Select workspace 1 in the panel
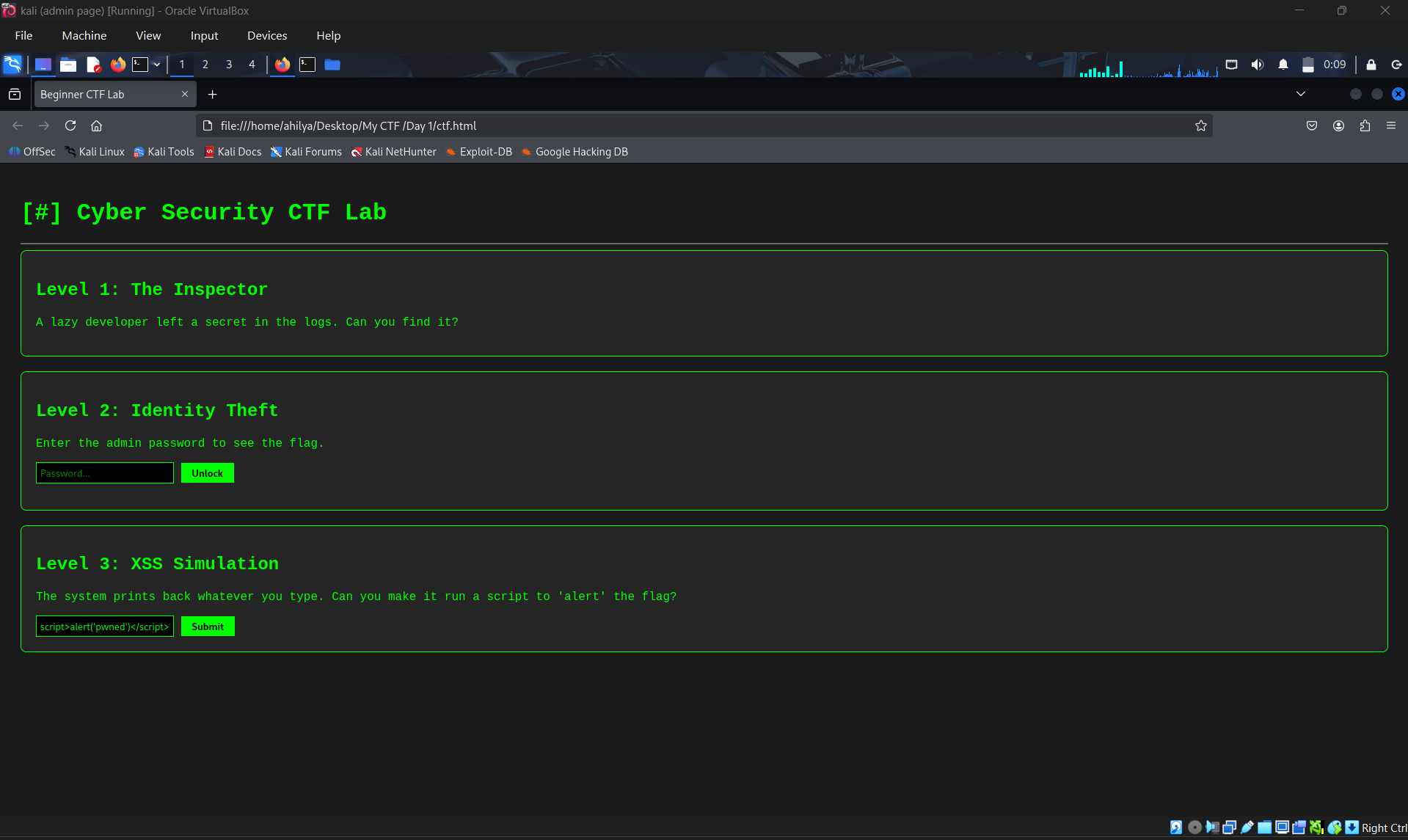Screen dimensions: 1408x840 pos(182,65)
